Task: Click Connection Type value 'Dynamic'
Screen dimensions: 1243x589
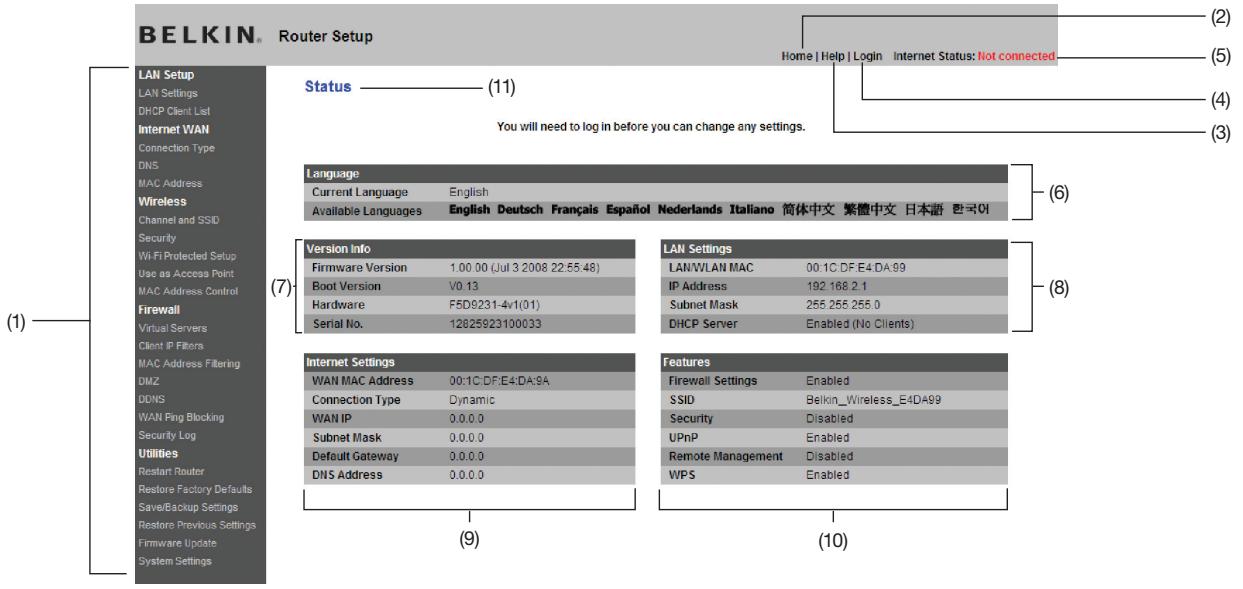Action: (x=473, y=400)
